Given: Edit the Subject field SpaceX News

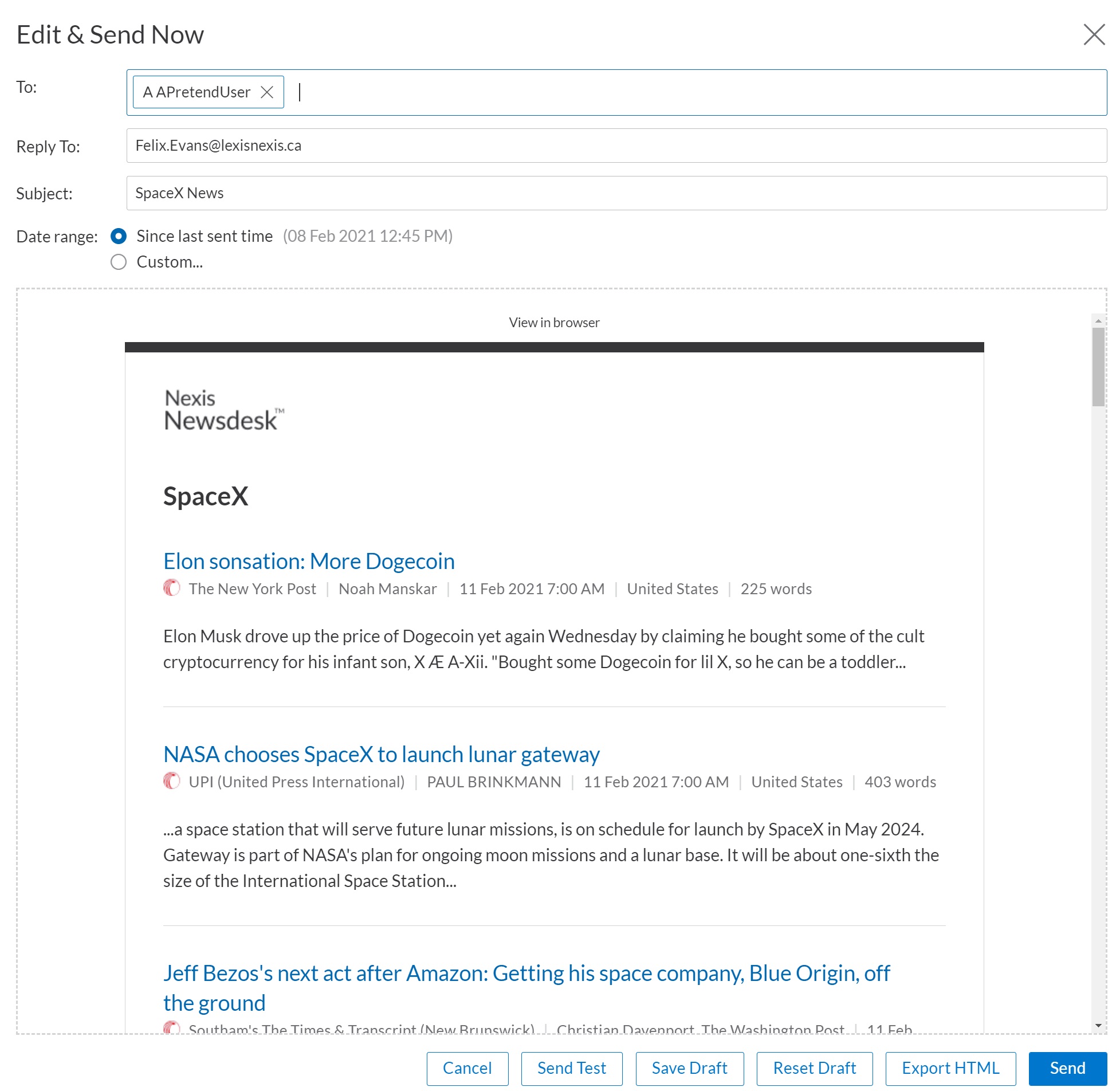Looking at the screenshot, I should (x=616, y=193).
